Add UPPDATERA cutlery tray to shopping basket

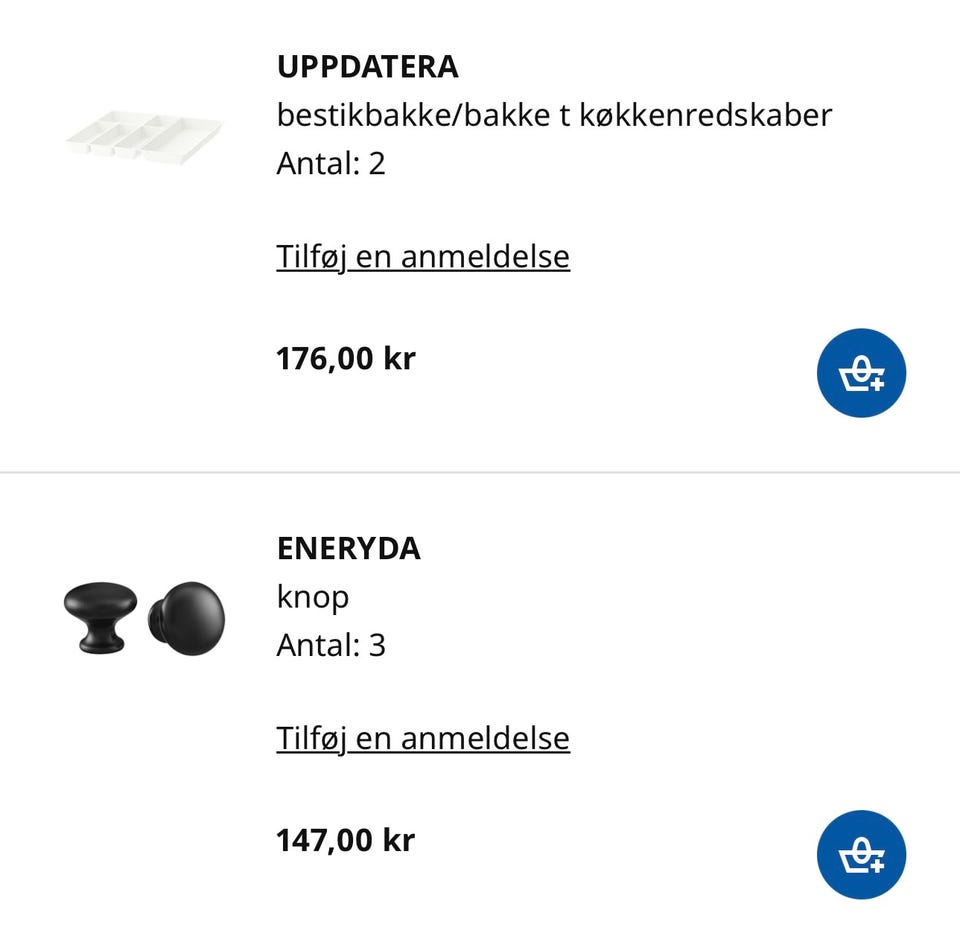coord(861,373)
